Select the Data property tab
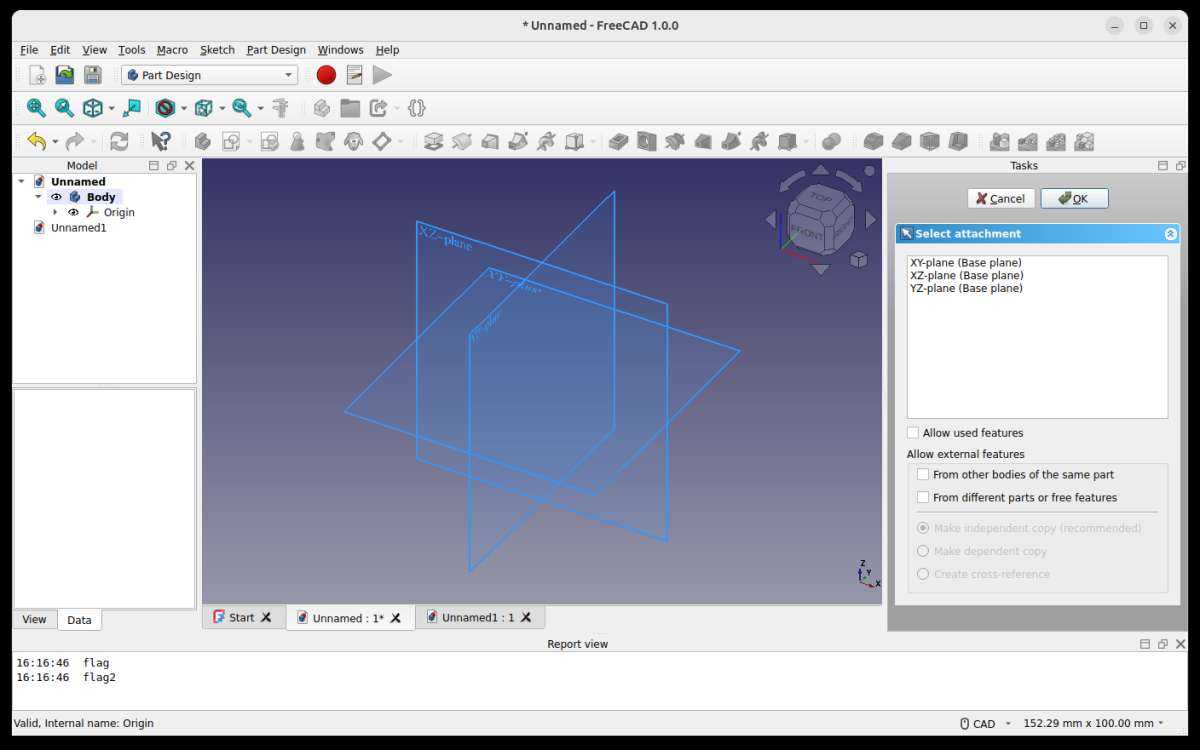Screen dimensions: 1200x750 tap(79, 620)
